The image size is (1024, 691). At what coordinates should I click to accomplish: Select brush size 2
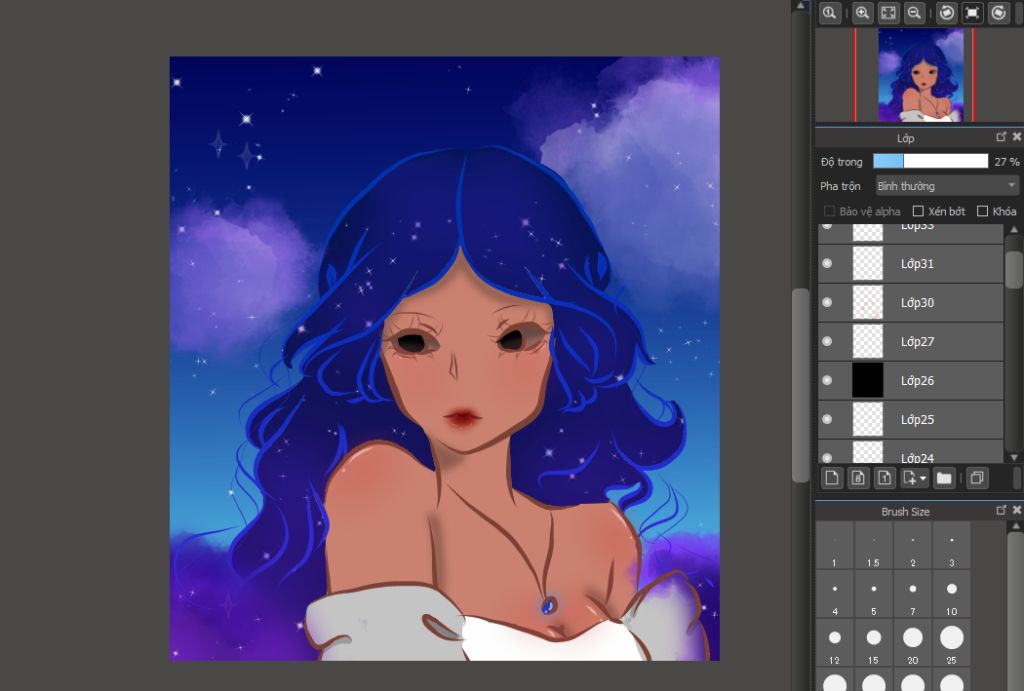click(912, 545)
